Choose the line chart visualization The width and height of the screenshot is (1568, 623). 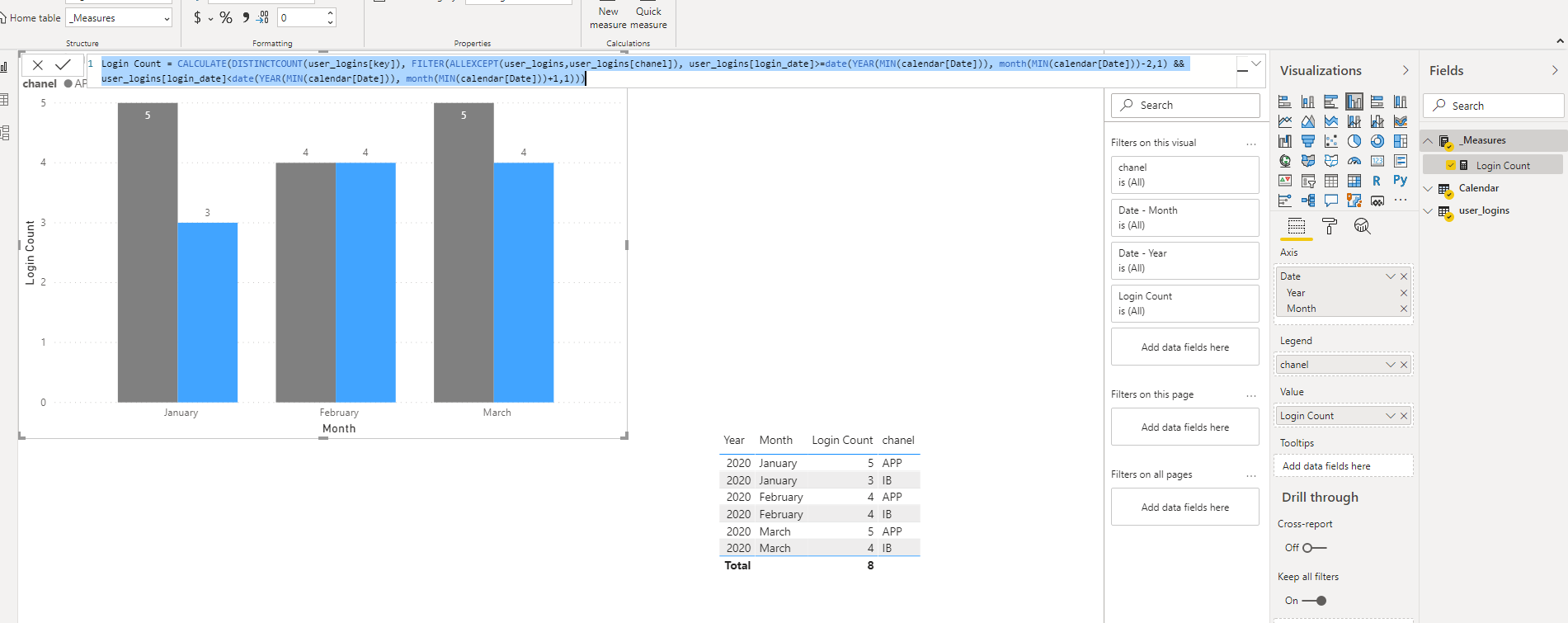1285,121
